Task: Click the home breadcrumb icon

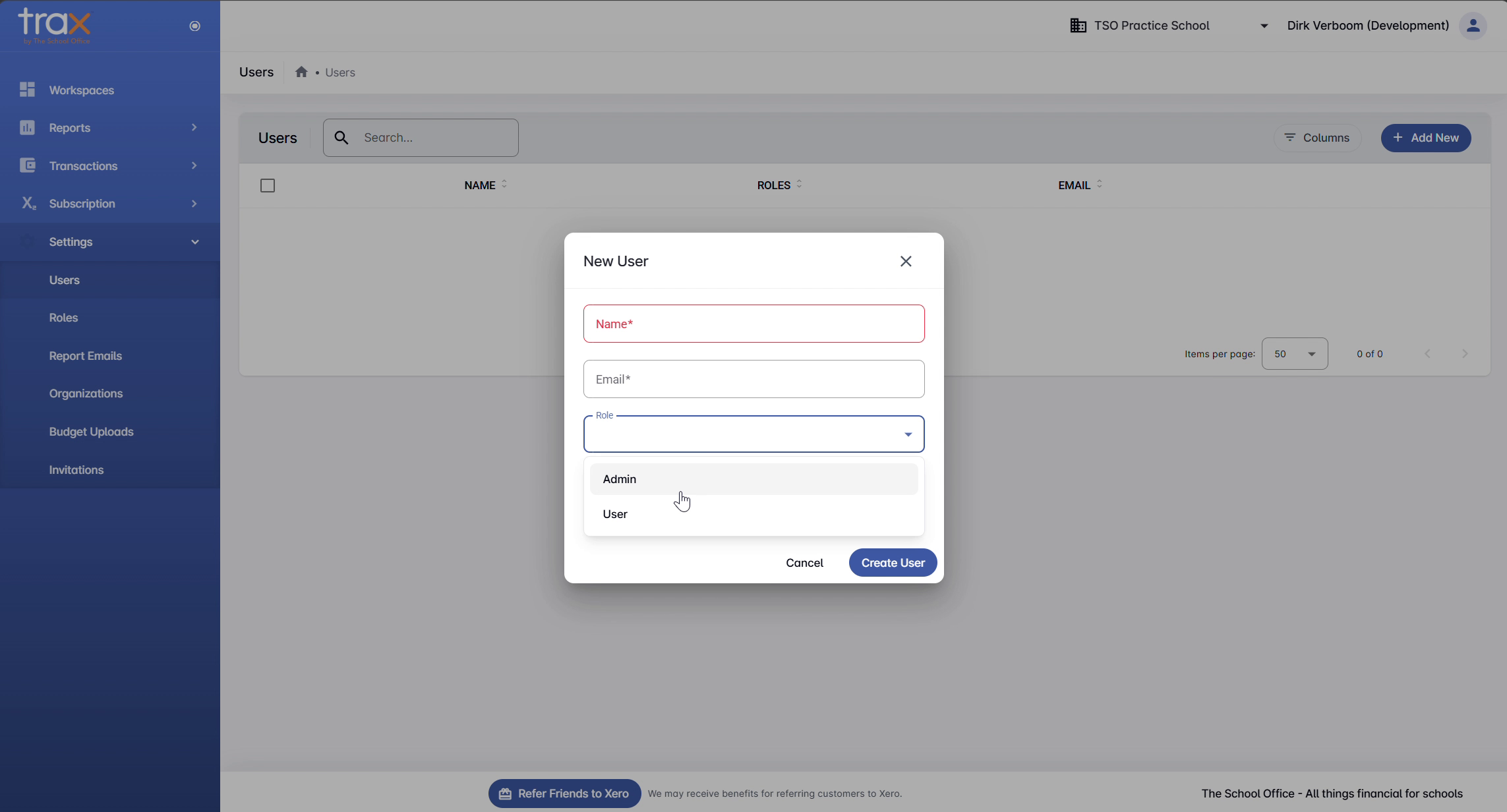Action: click(x=301, y=72)
